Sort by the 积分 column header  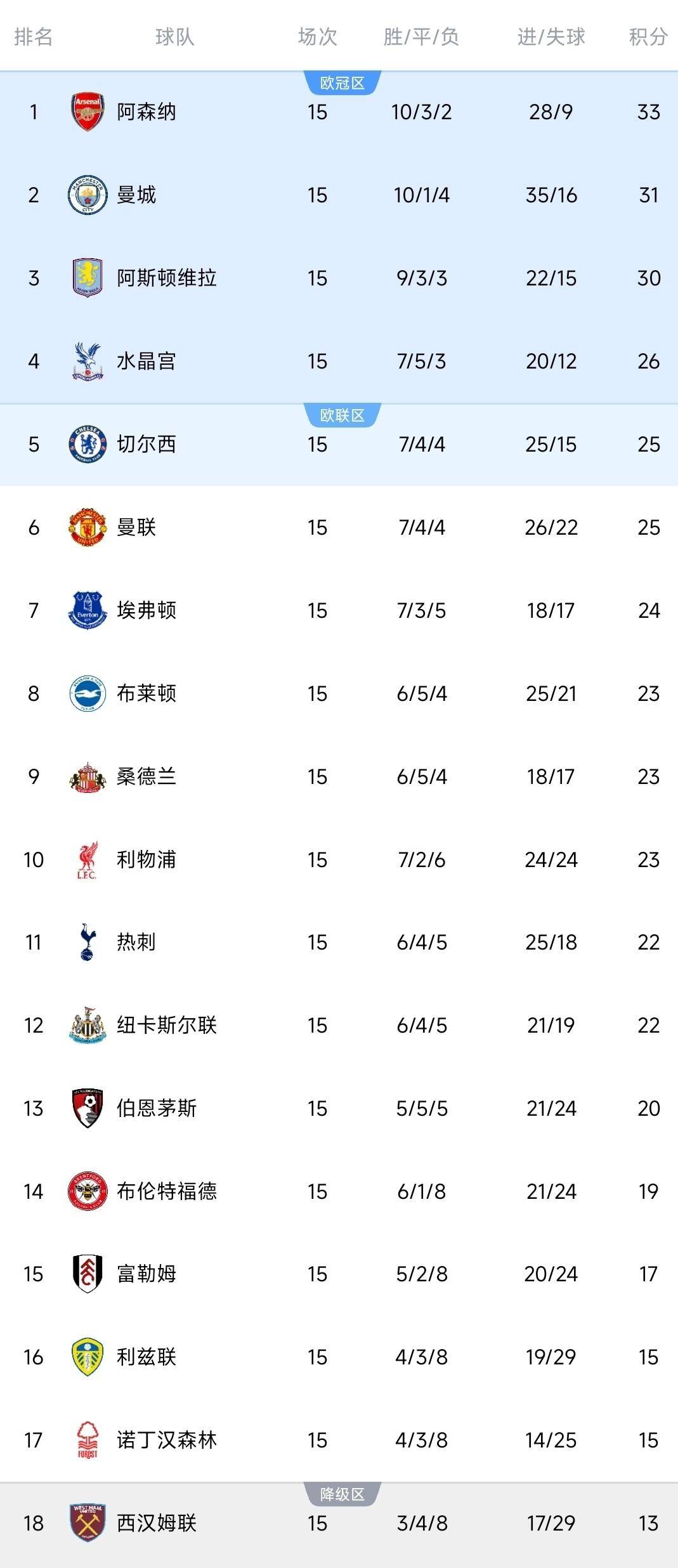click(648, 37)
